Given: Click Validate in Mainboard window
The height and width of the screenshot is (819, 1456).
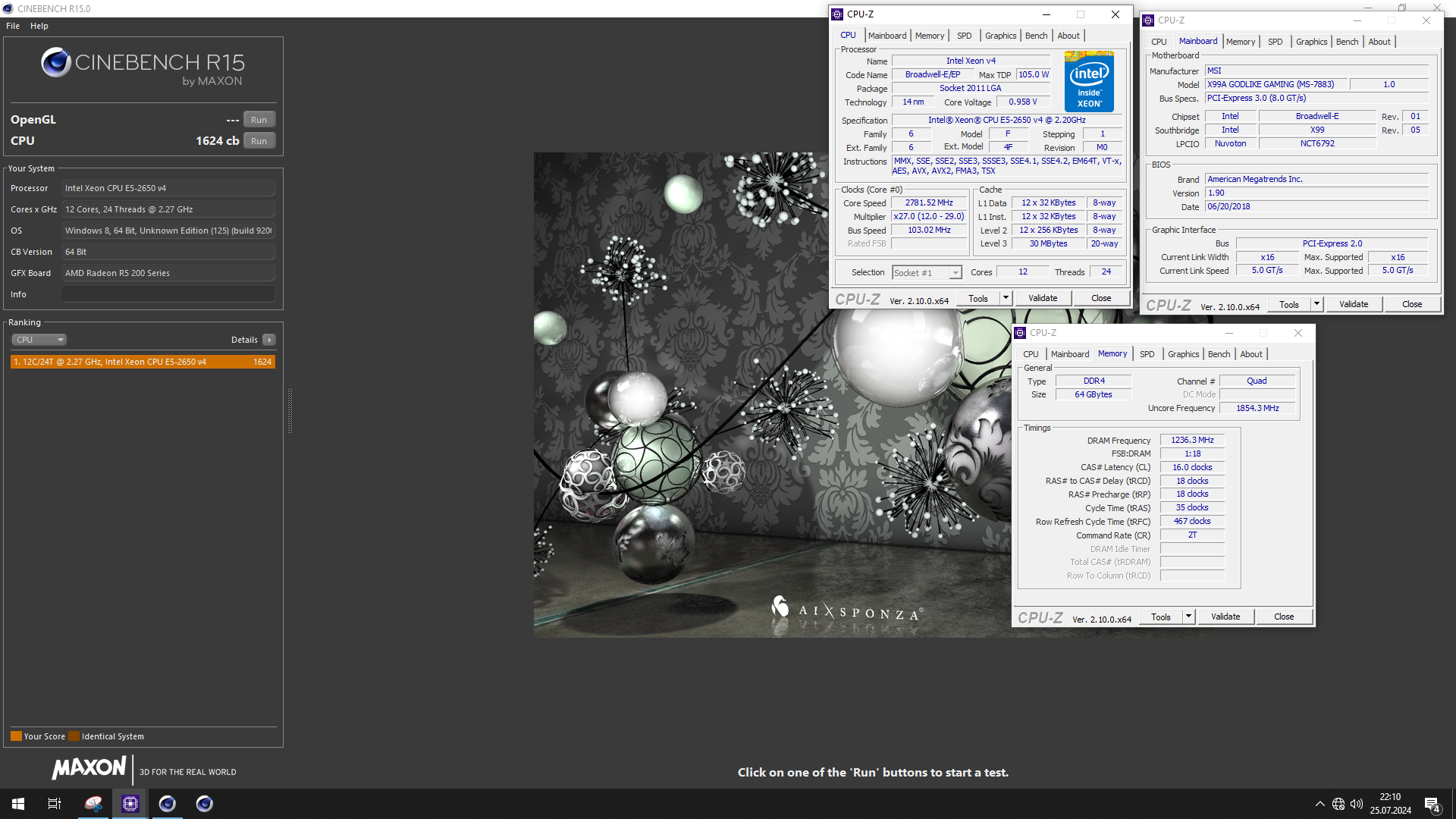Looking at the screenshot, I should (x=1354, y=304).
